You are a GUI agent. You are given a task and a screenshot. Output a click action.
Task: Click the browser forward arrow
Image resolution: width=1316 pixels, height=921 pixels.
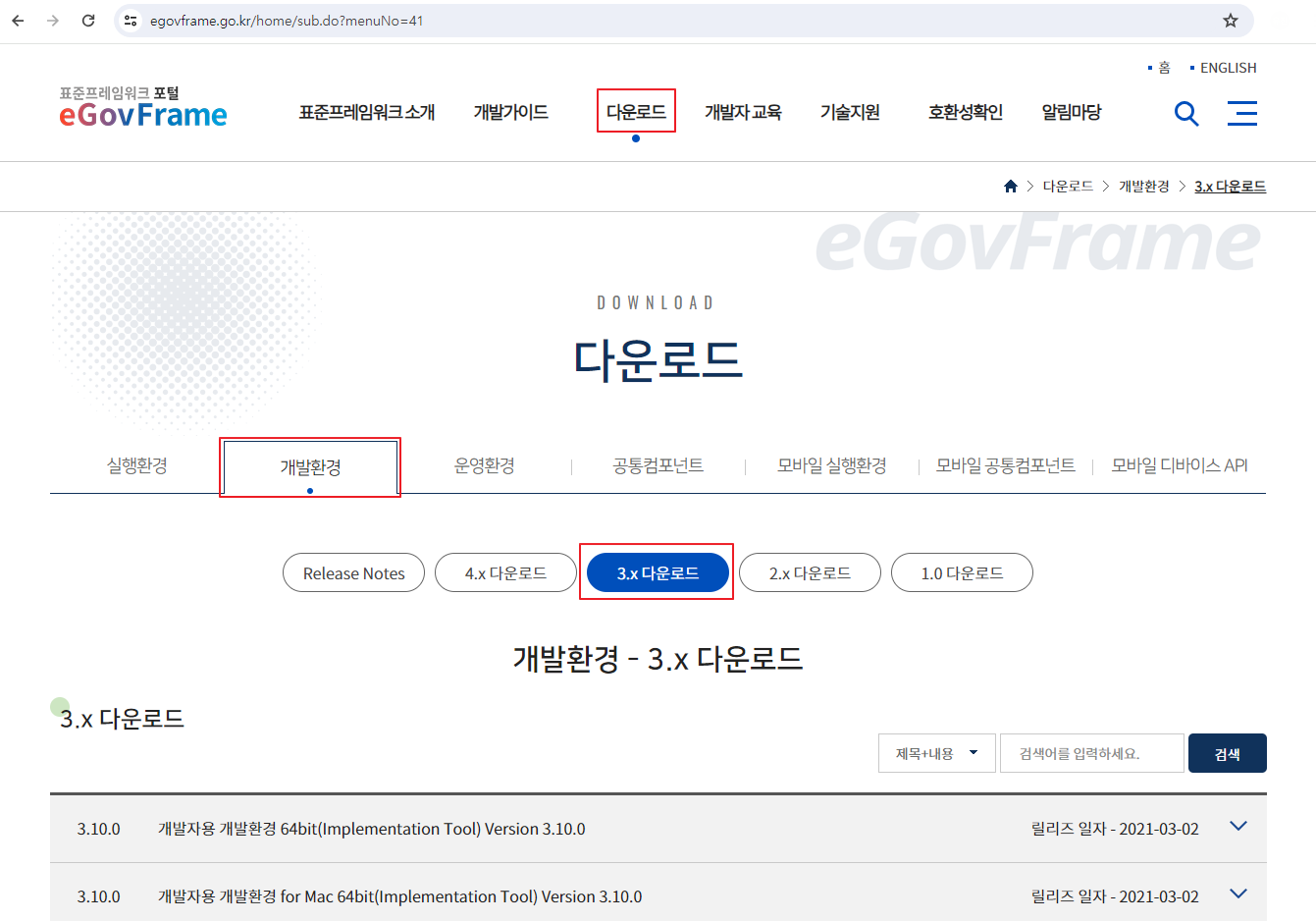53,20
